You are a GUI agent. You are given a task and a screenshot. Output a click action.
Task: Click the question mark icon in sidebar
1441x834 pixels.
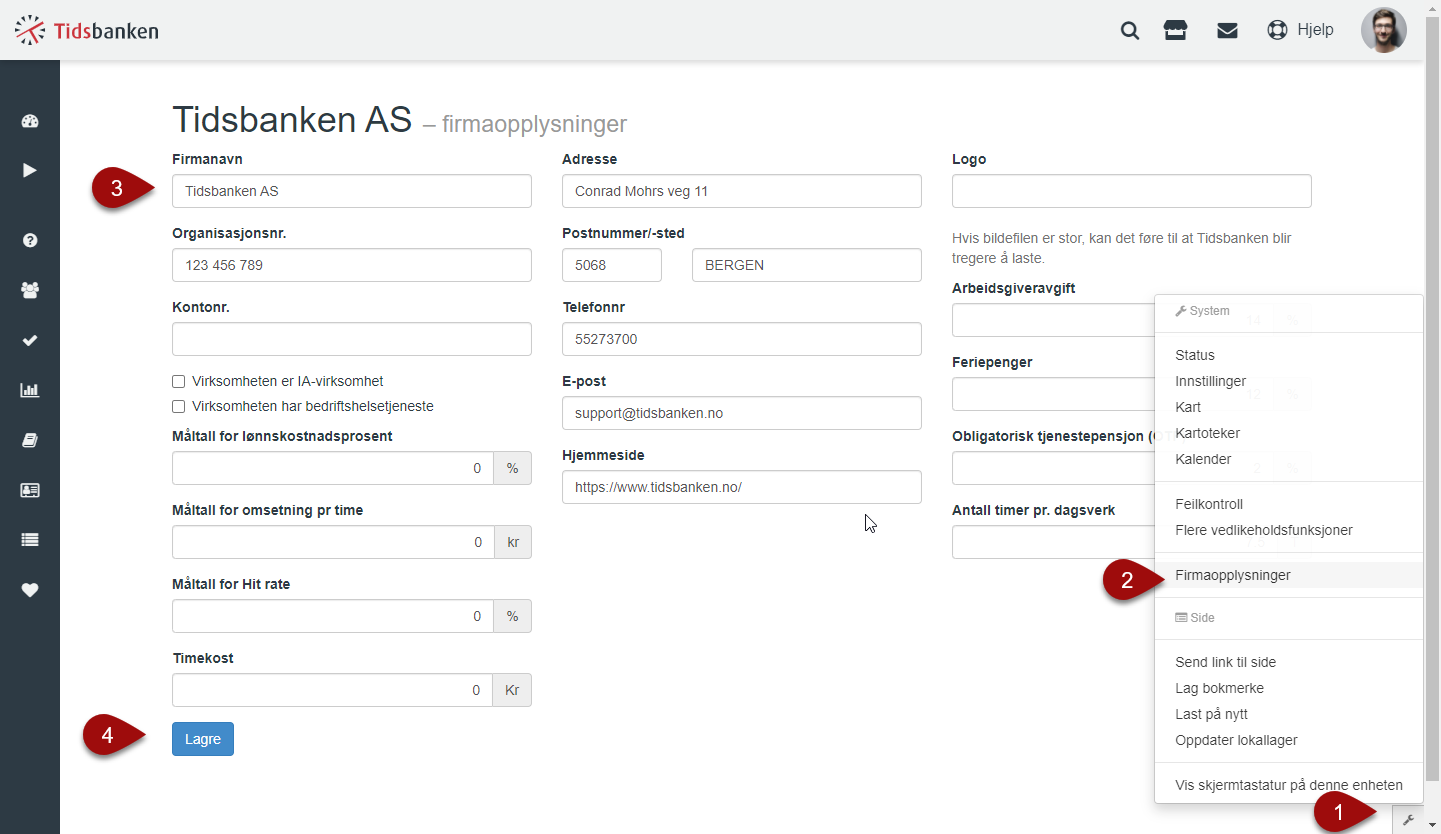click(x=30, y=241)
